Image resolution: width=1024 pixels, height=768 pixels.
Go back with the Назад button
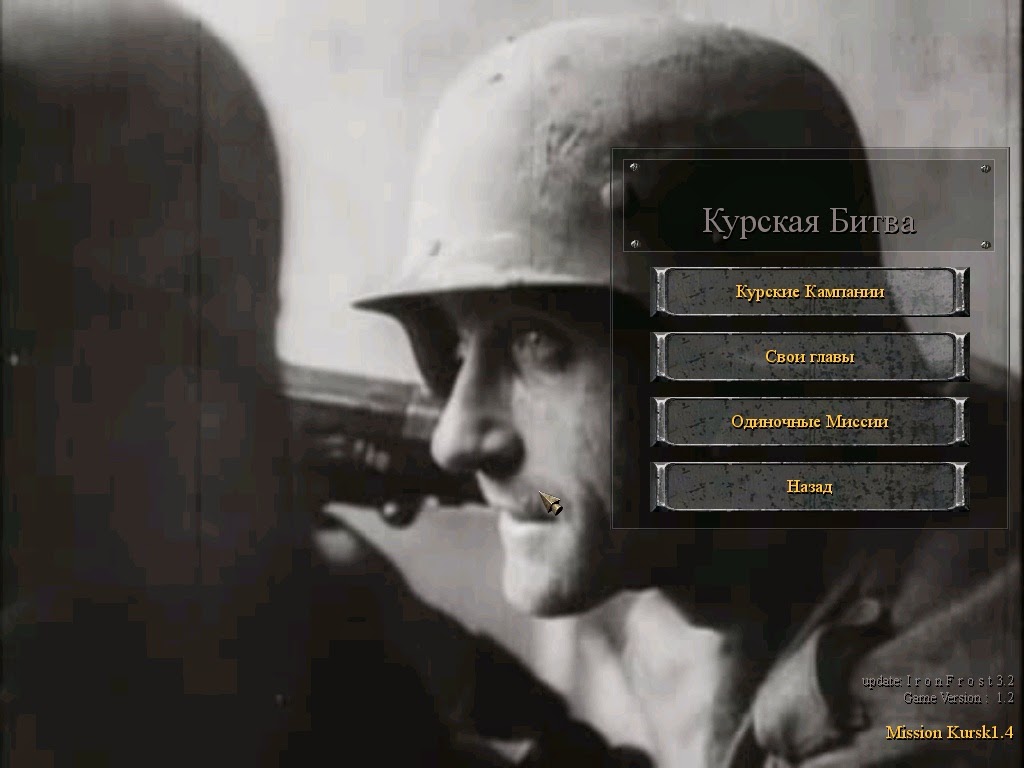tap(810, 487)
